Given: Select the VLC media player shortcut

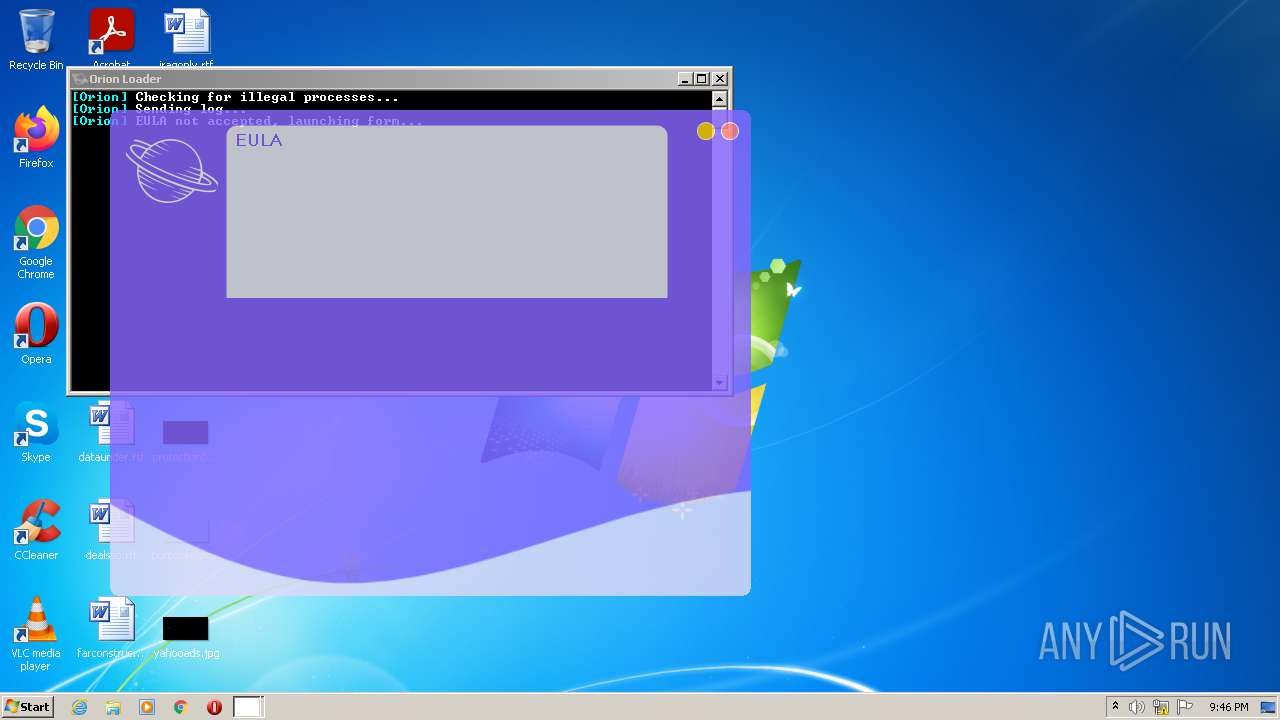Looking at the screenshot, I should click(36, 634).
